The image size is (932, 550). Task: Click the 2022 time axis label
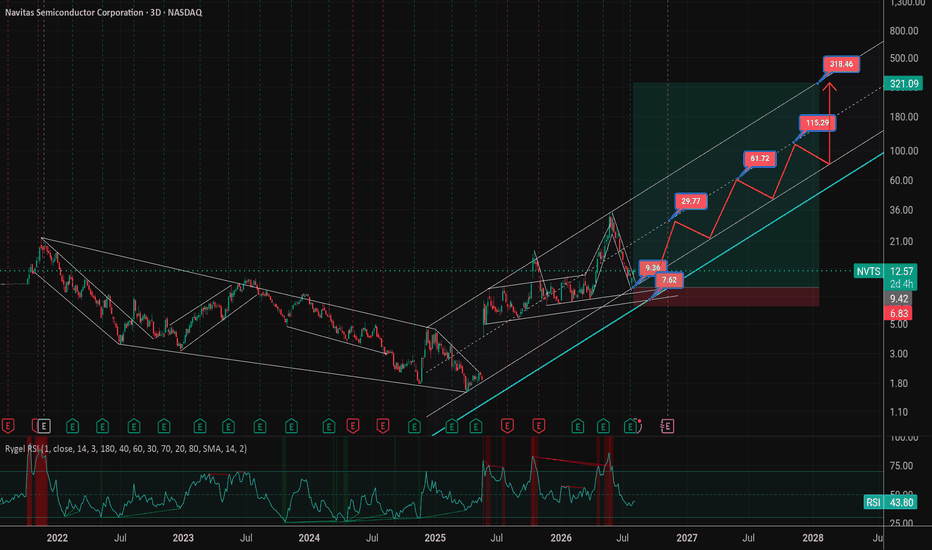[57, 538]
